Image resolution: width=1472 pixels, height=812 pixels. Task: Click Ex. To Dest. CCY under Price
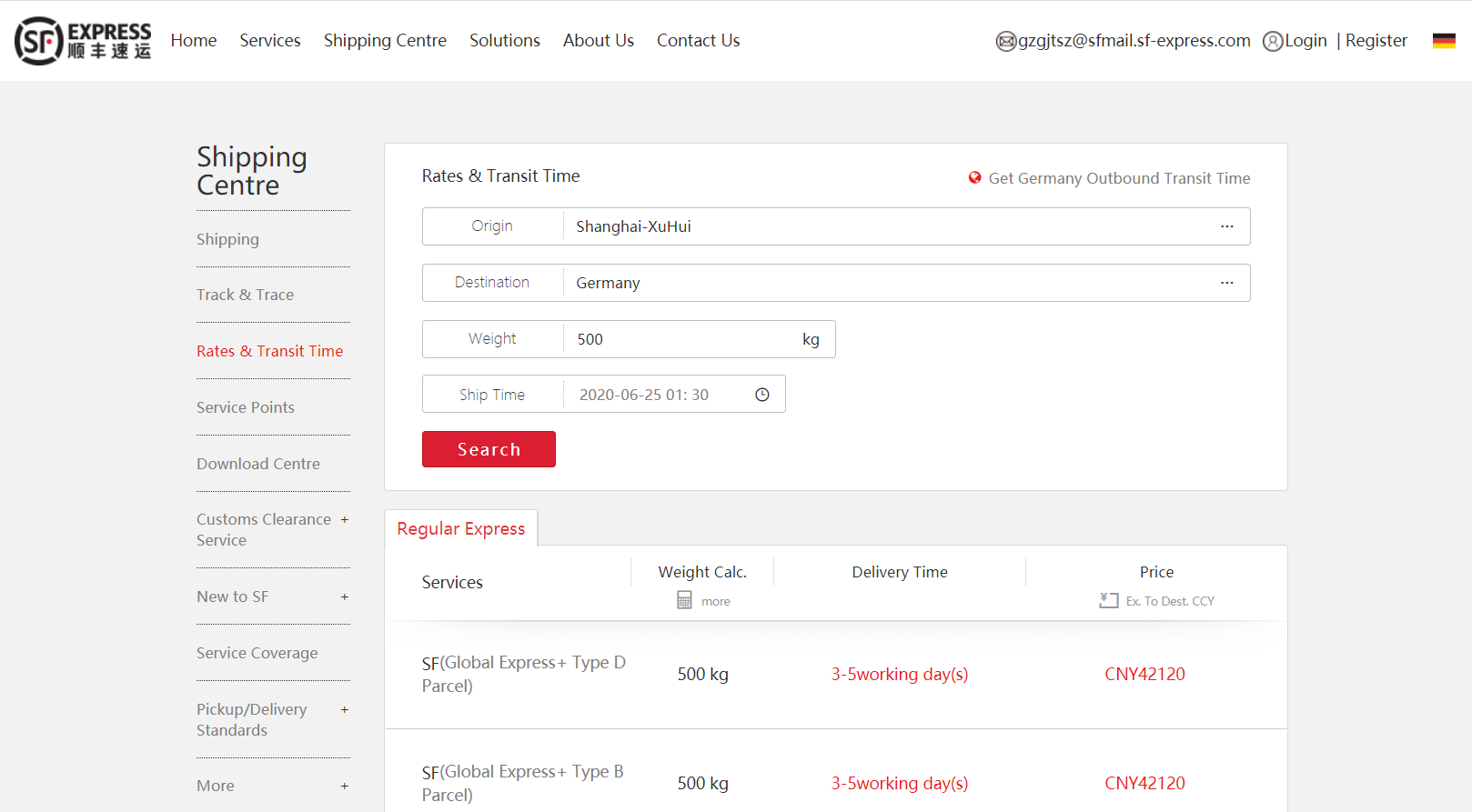pos(1170,601)
